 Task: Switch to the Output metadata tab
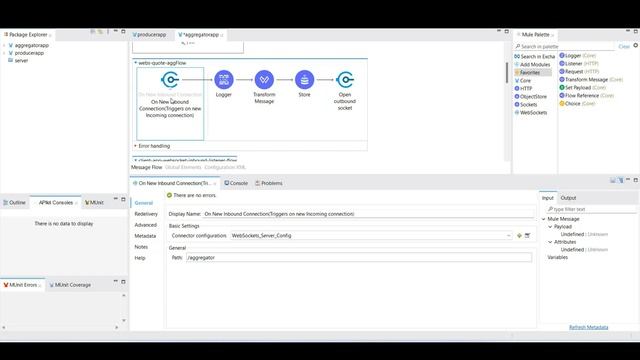(x=568, y=198)
